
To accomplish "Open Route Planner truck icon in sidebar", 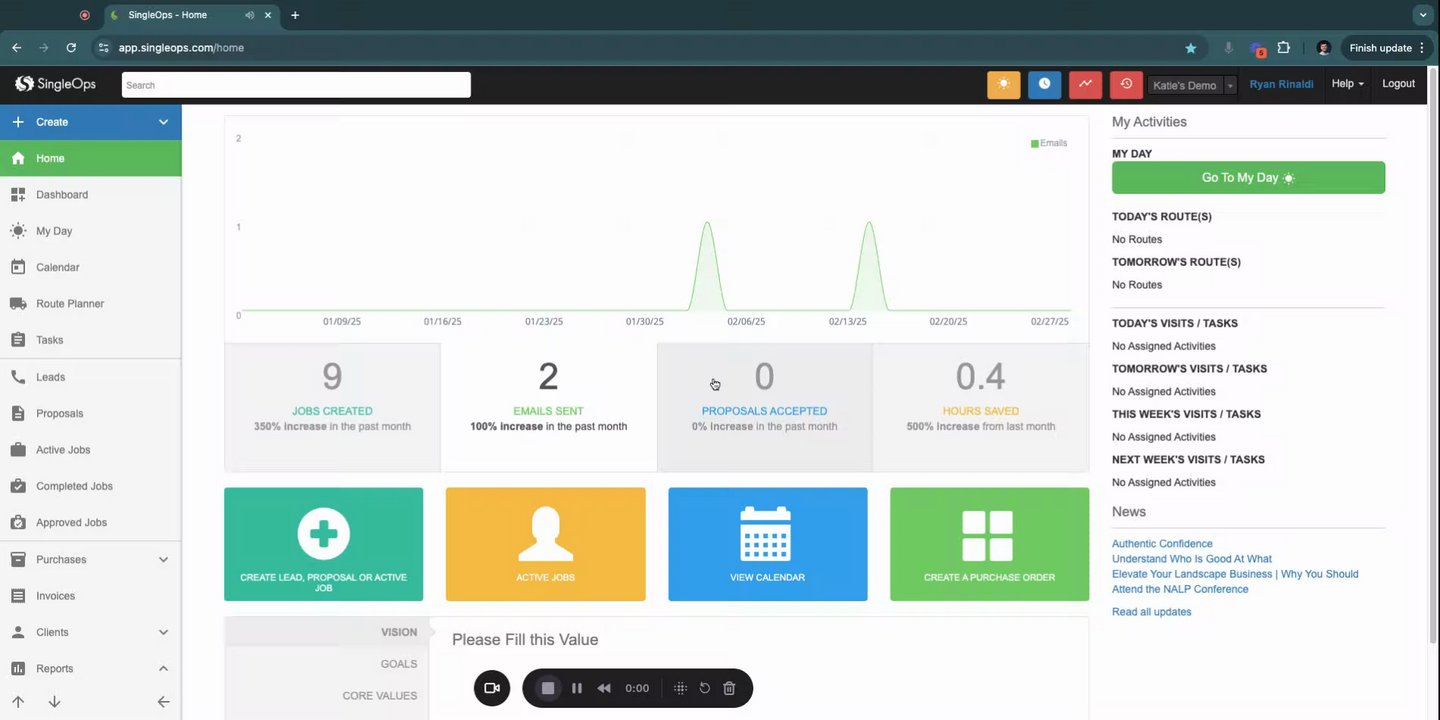I will pos(18,304).
